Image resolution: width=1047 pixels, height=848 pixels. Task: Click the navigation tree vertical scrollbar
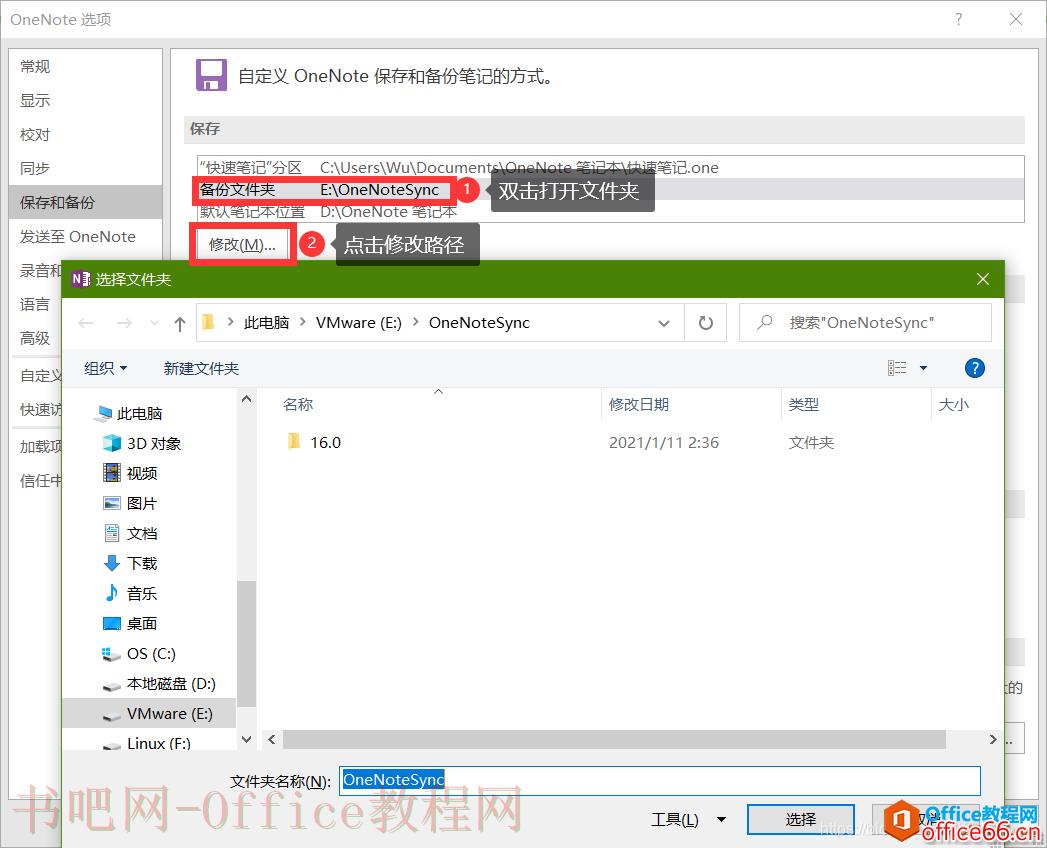point(246,644)
